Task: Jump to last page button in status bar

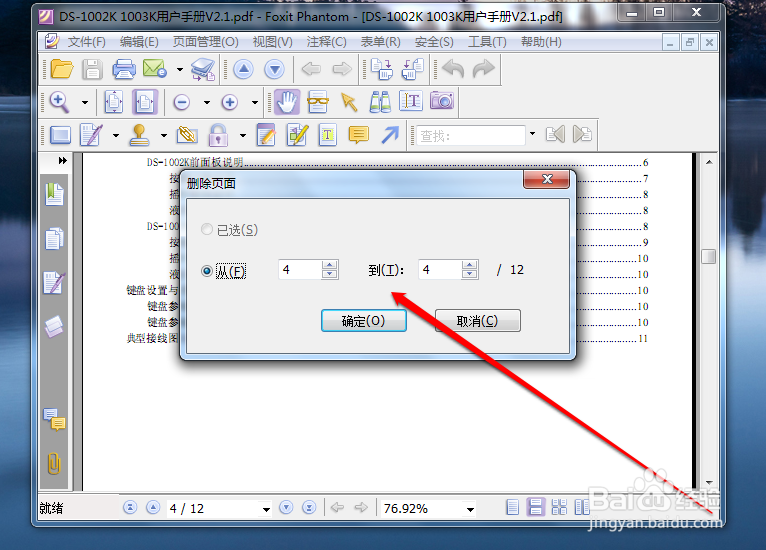Action: pyautogui.click(x=309, y=508)
